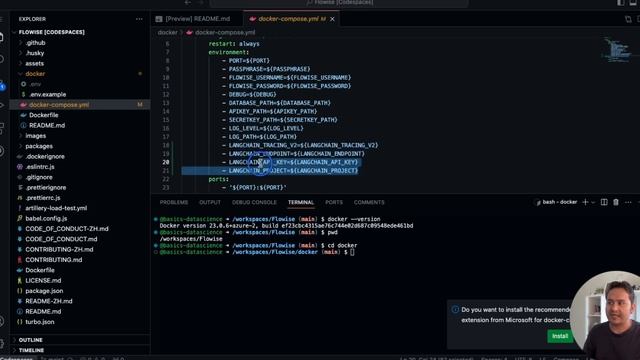Switch to the PROBLEMS panel tab
The height and width of the screenshot is (360, 640).
(x=174, y=202)
